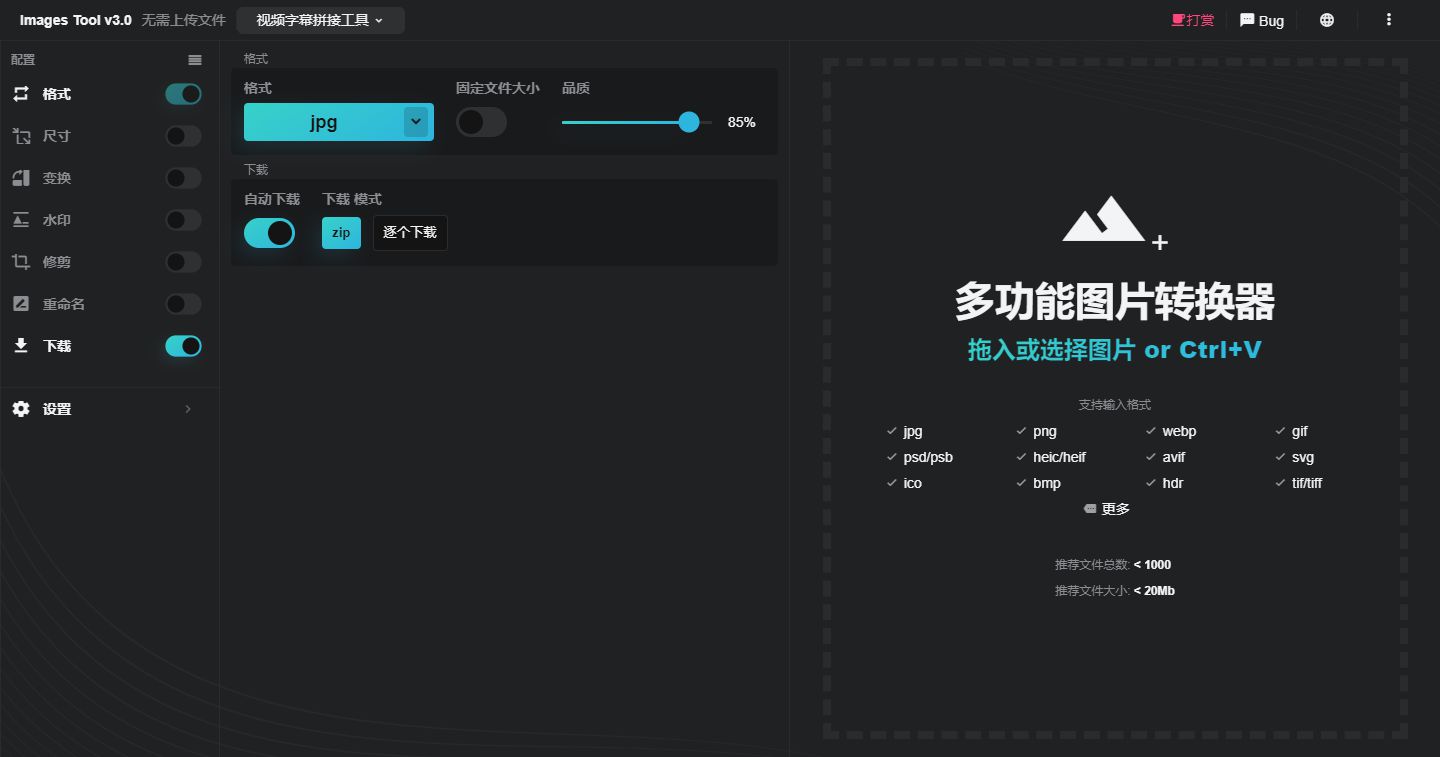Viewport: 1440px width, 757px height.
Task: Select the 下载 download icon
Action: click(x=20, y=345)
